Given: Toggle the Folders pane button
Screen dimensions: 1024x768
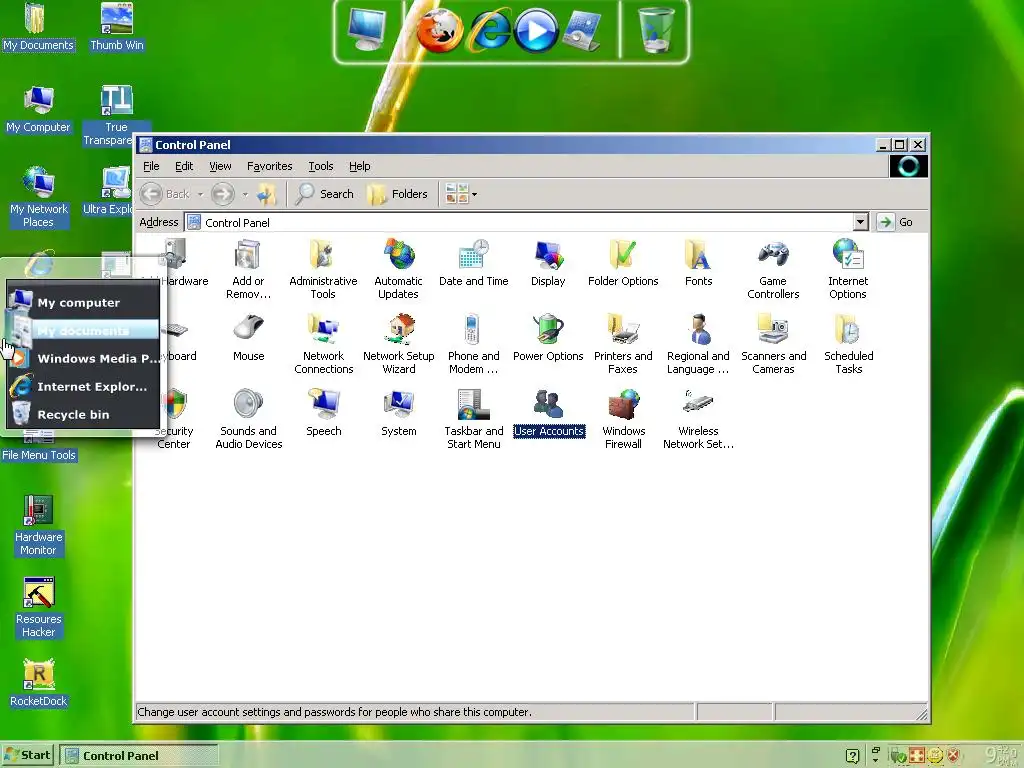Looking at the screenshot, I should point(398,194).
